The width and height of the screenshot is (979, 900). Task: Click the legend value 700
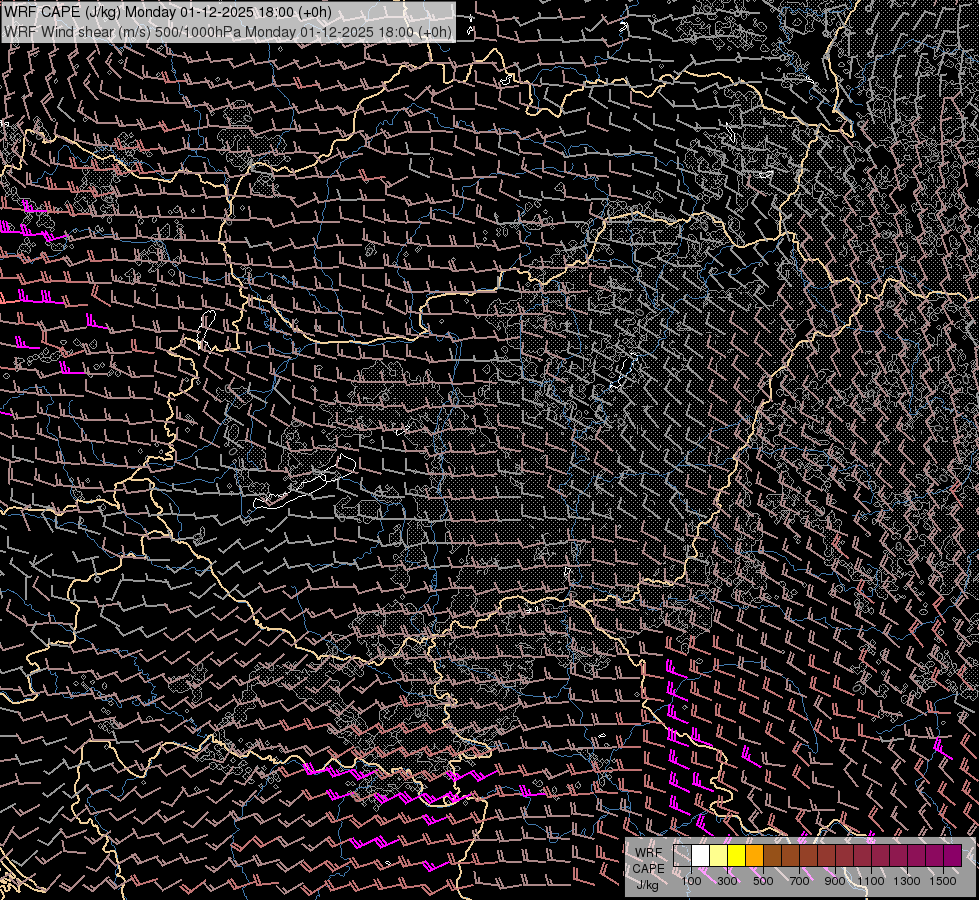(799, 881)
